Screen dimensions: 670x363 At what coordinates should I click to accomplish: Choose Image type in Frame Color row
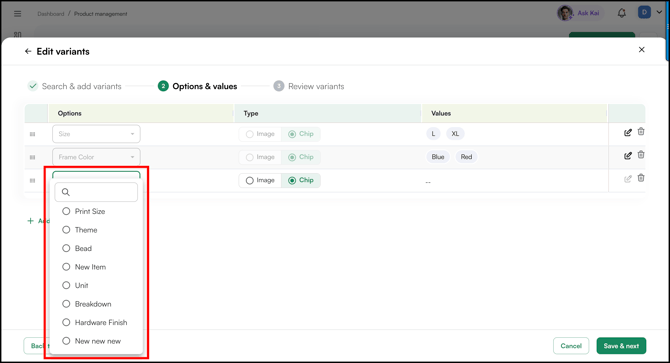point(260,157)
